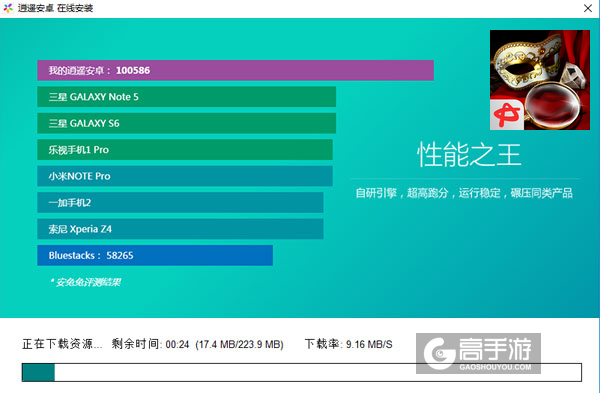Click the 三星 GALAXY Note 5 bar
The width and height of the screenshot is (600, 393).
(187, 97)
